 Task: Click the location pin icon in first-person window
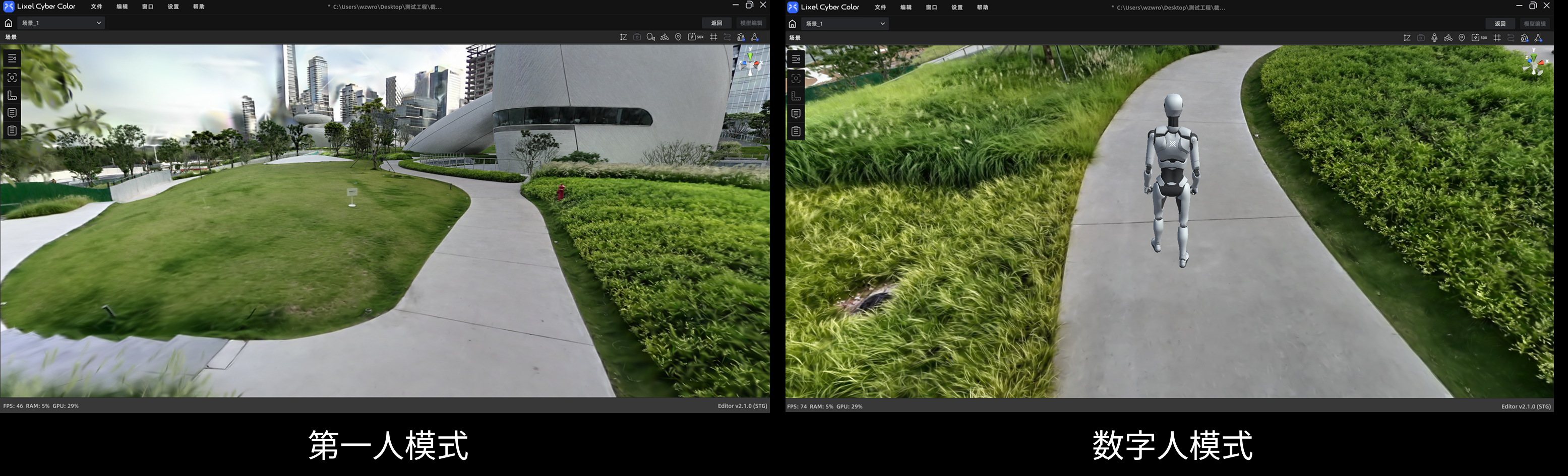click(x=678, y=37)
